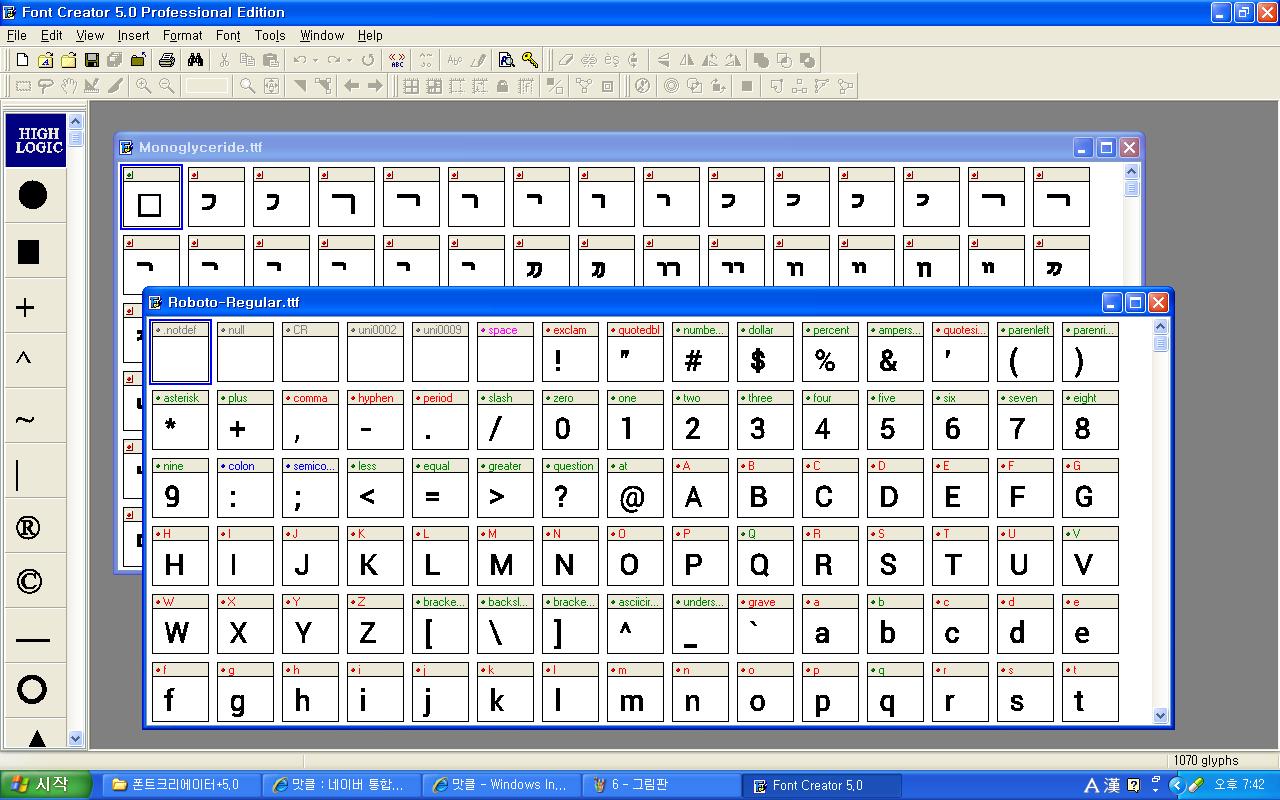Click the Windows Start button
This screenshot has width=1280, height=800.
pos(45,785)
